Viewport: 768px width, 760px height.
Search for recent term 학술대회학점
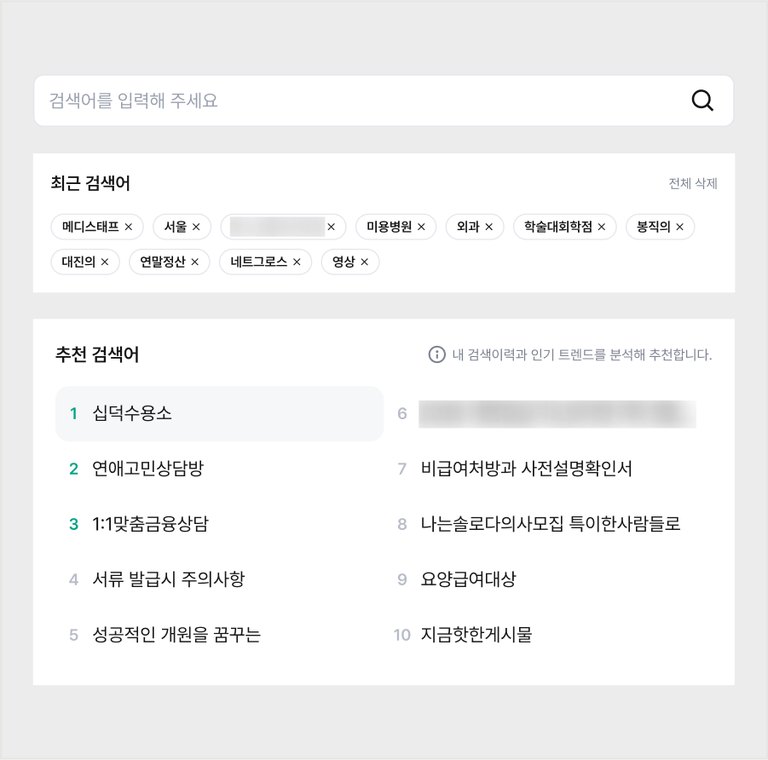click(558, 227)
